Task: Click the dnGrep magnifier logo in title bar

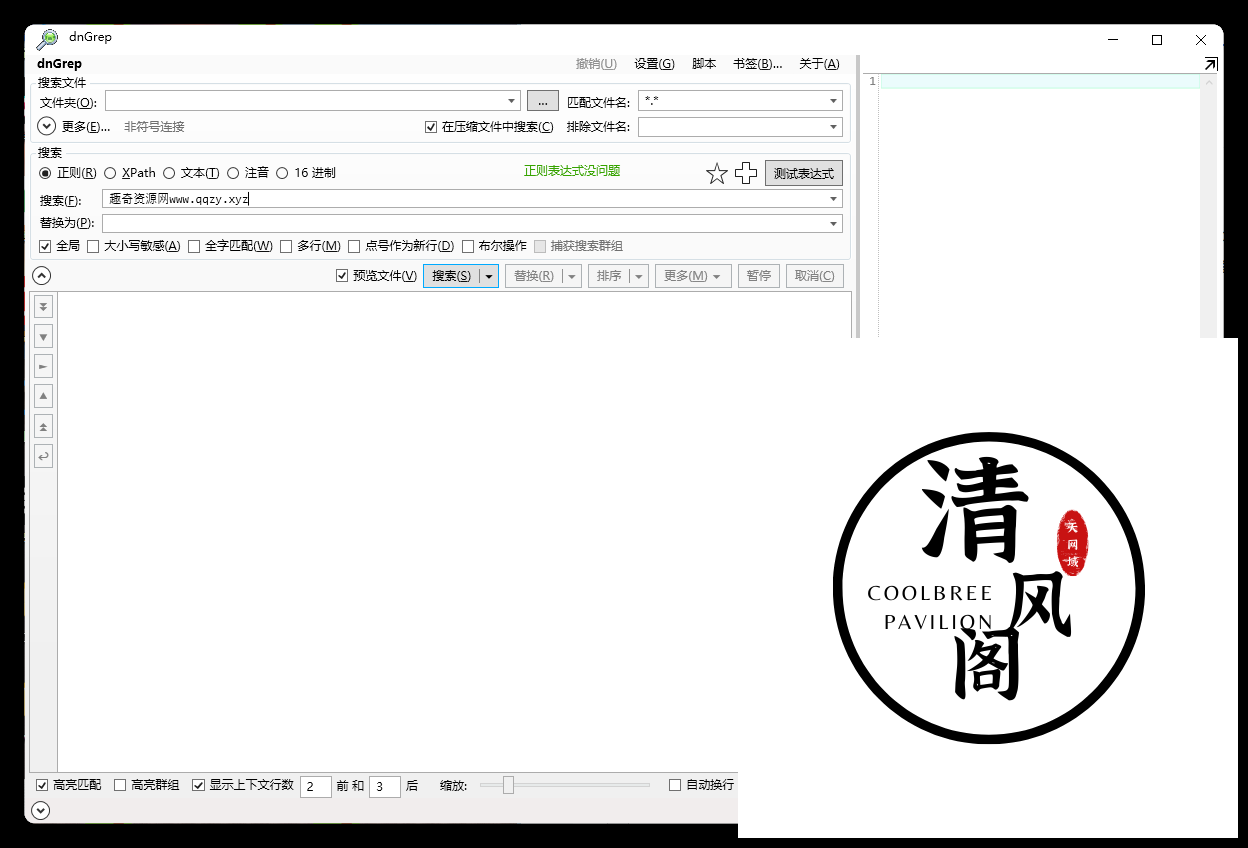Action: coord(47,39)
